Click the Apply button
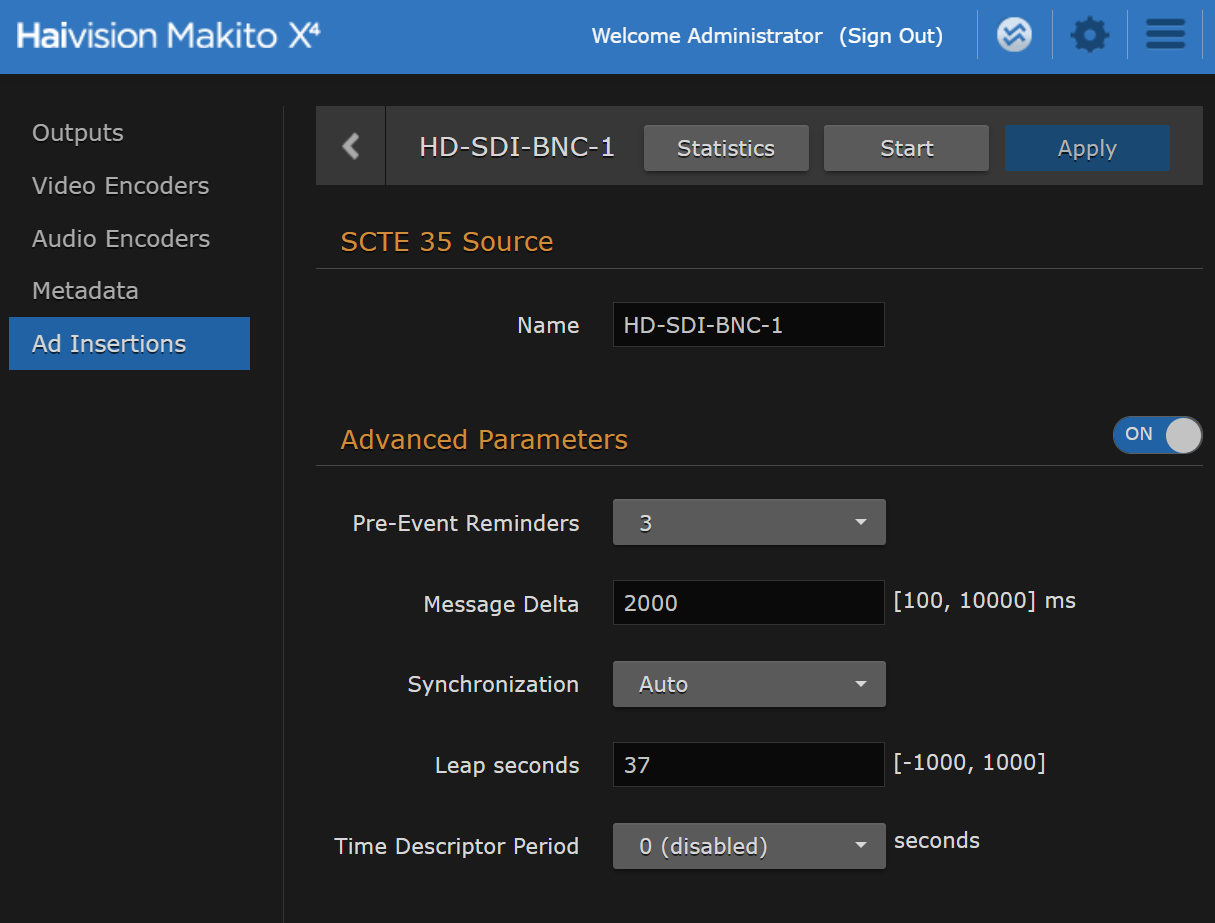 tap(1087, 148)
